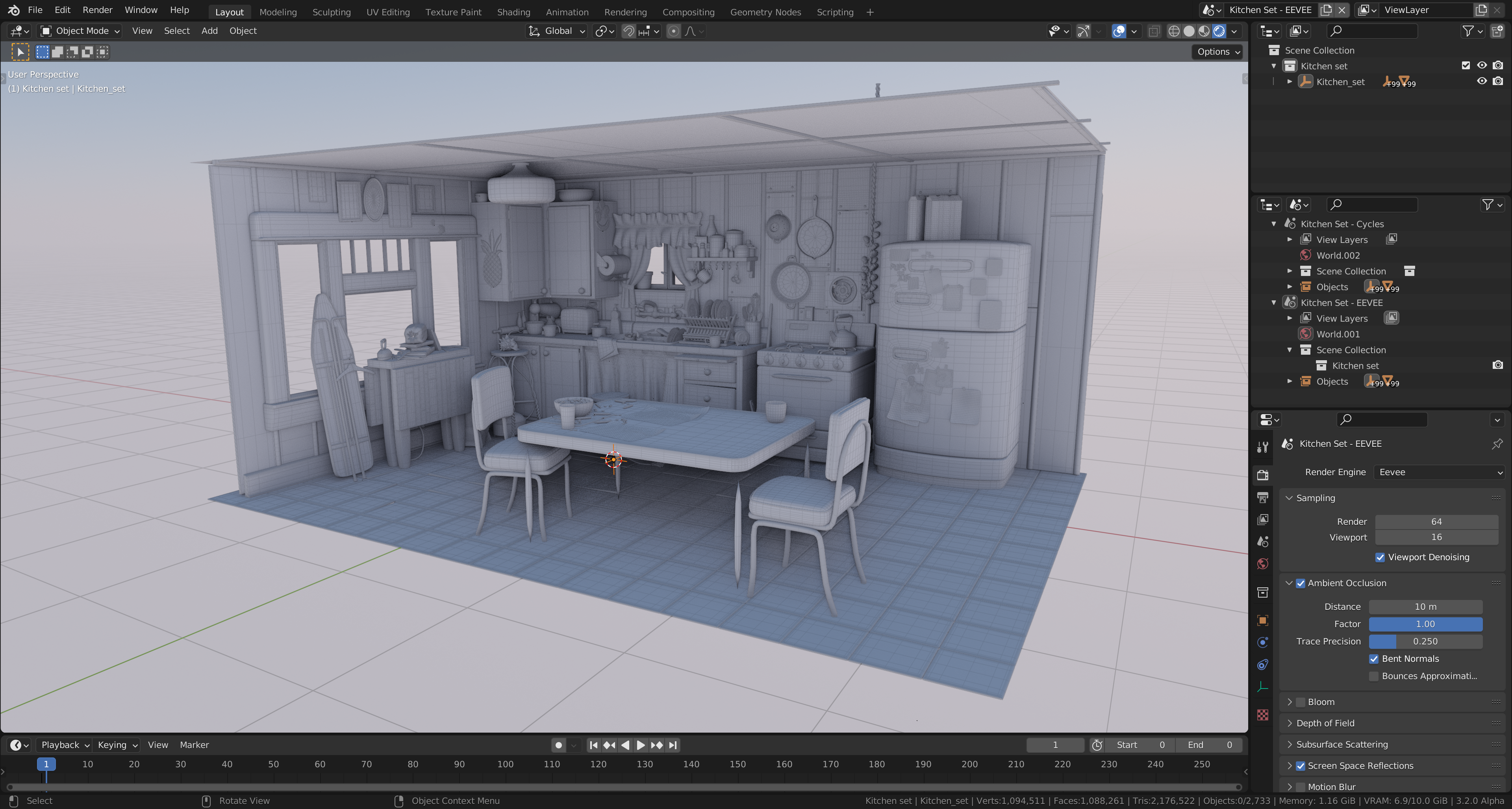The height and width of the screenshot is (809, 1512).
Task: Switch to the Shading workspace tab
Action: (x=513, y=12)
